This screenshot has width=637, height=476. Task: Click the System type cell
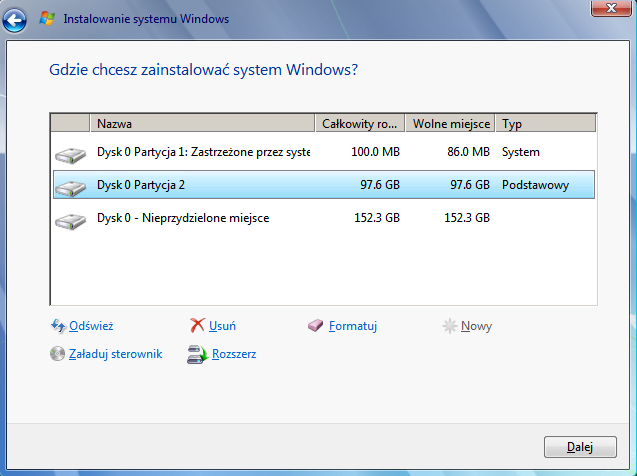(x=521, y=152)
